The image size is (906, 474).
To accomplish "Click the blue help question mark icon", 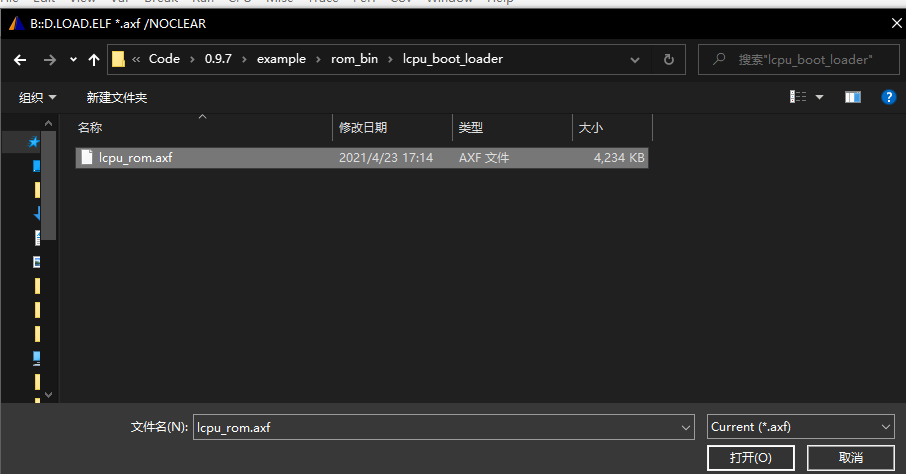I will (888, 97).
